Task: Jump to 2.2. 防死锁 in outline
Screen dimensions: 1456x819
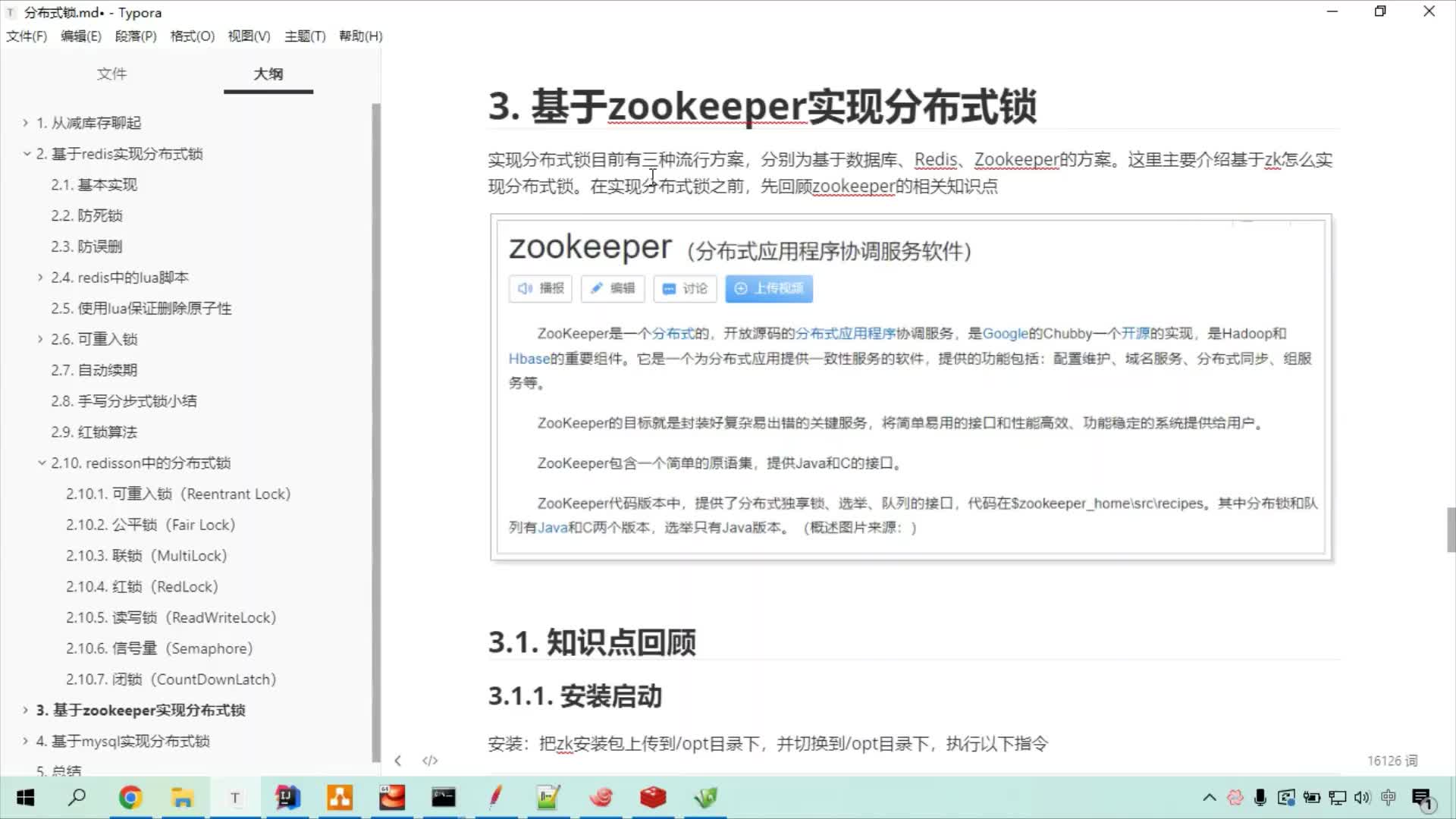Action: [x=86, y=216]
